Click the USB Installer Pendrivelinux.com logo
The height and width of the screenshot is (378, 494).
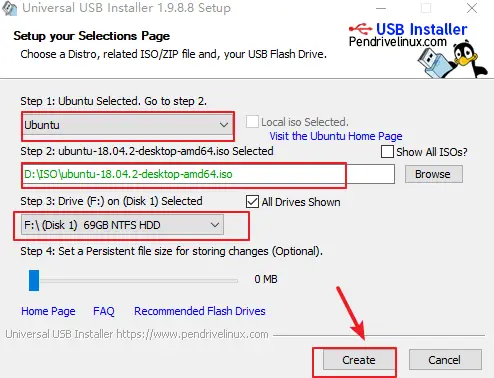coord(408,35)
